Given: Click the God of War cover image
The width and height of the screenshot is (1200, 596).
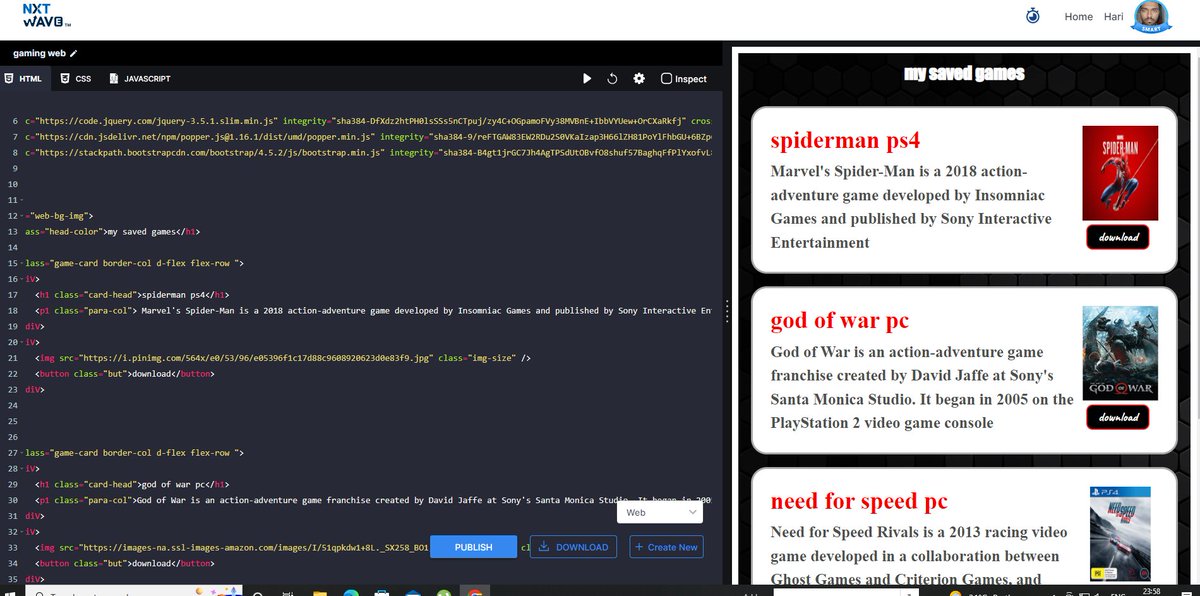Looking at the screenshot, I should pos(1120,353).
